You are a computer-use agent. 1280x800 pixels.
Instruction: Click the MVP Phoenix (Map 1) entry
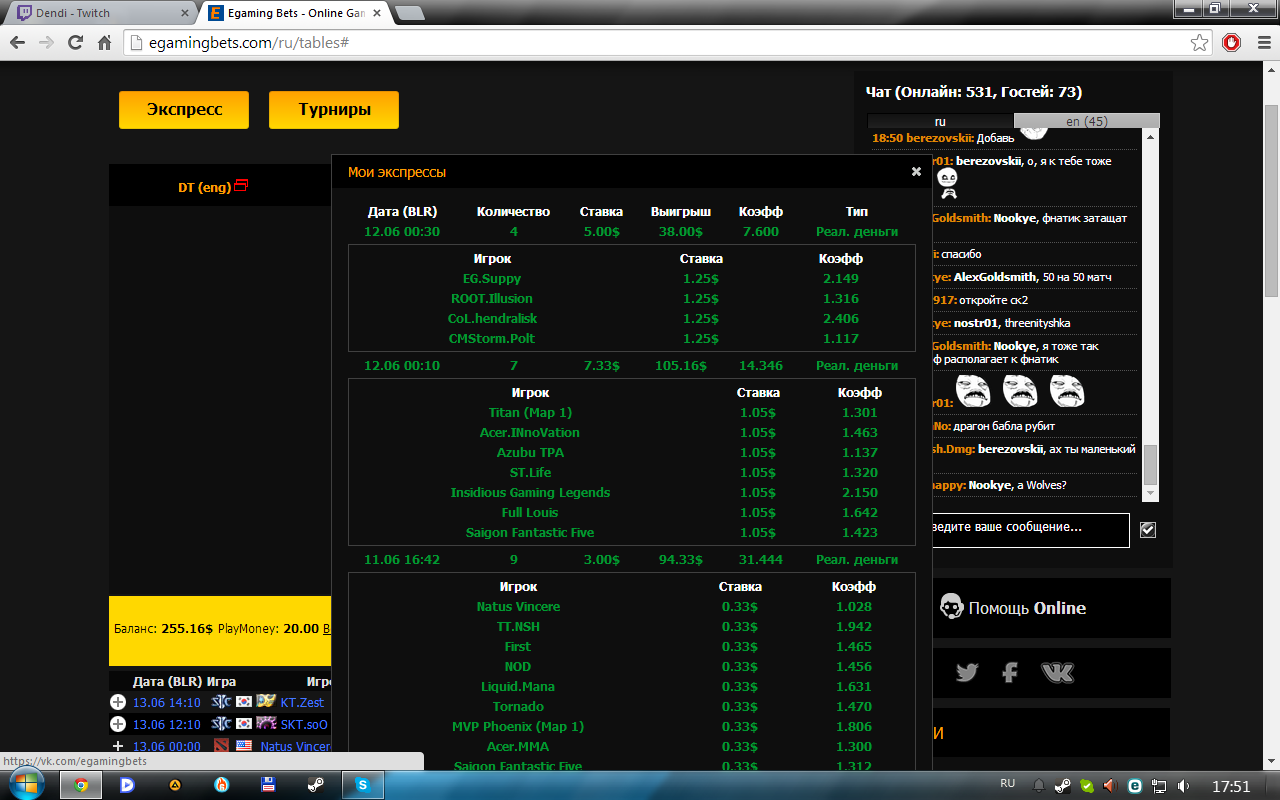[518, 727]
